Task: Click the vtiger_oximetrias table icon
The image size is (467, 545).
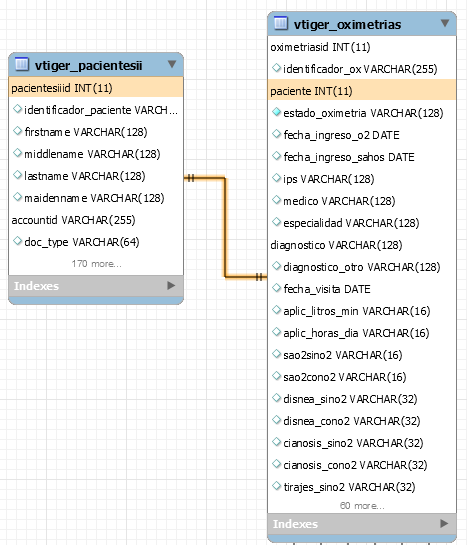Action: 281,23
